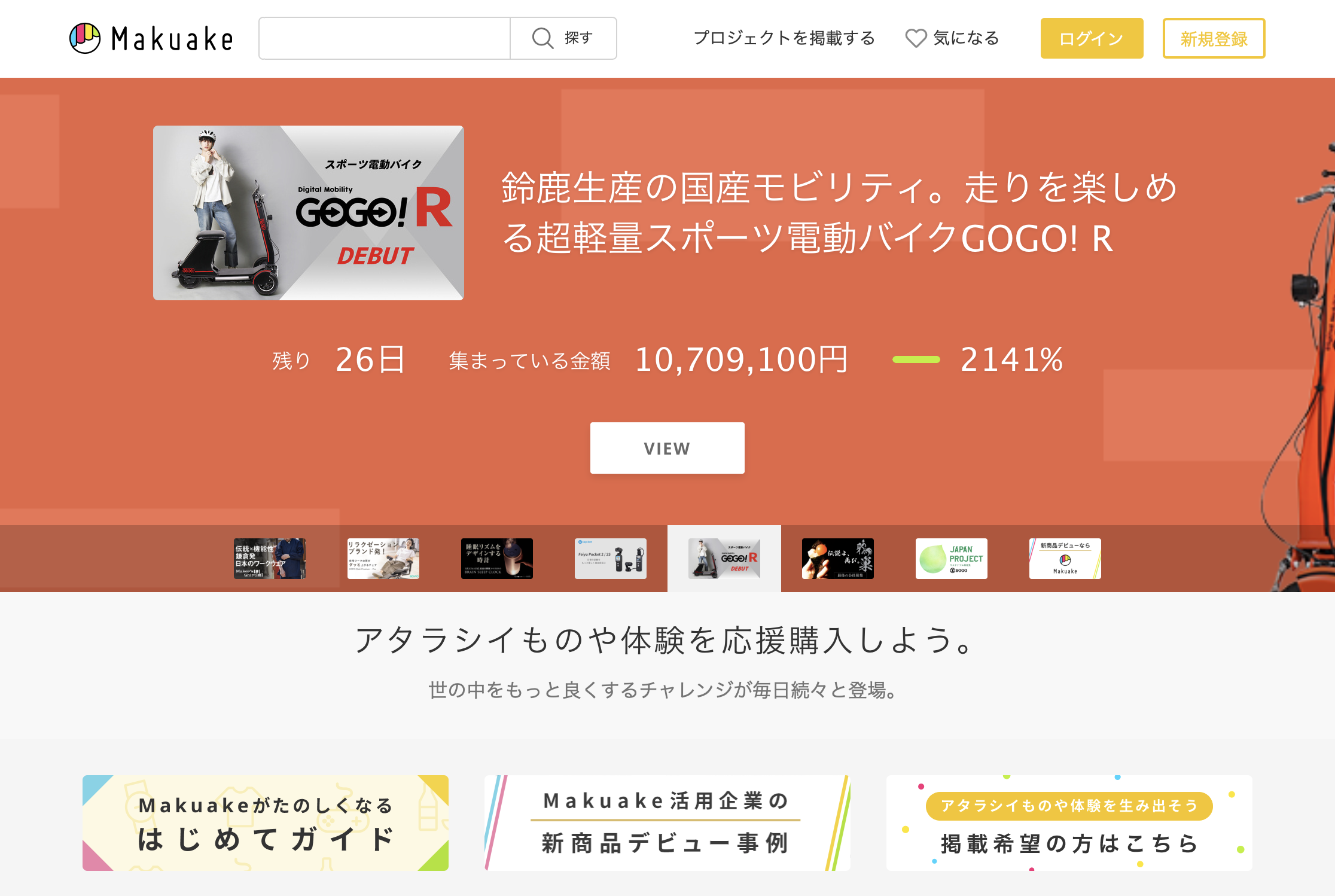The height and width of the screenshot is (896, 1335).
Task: Click the 2141% funding percentage
Action: coord(1011,359)
